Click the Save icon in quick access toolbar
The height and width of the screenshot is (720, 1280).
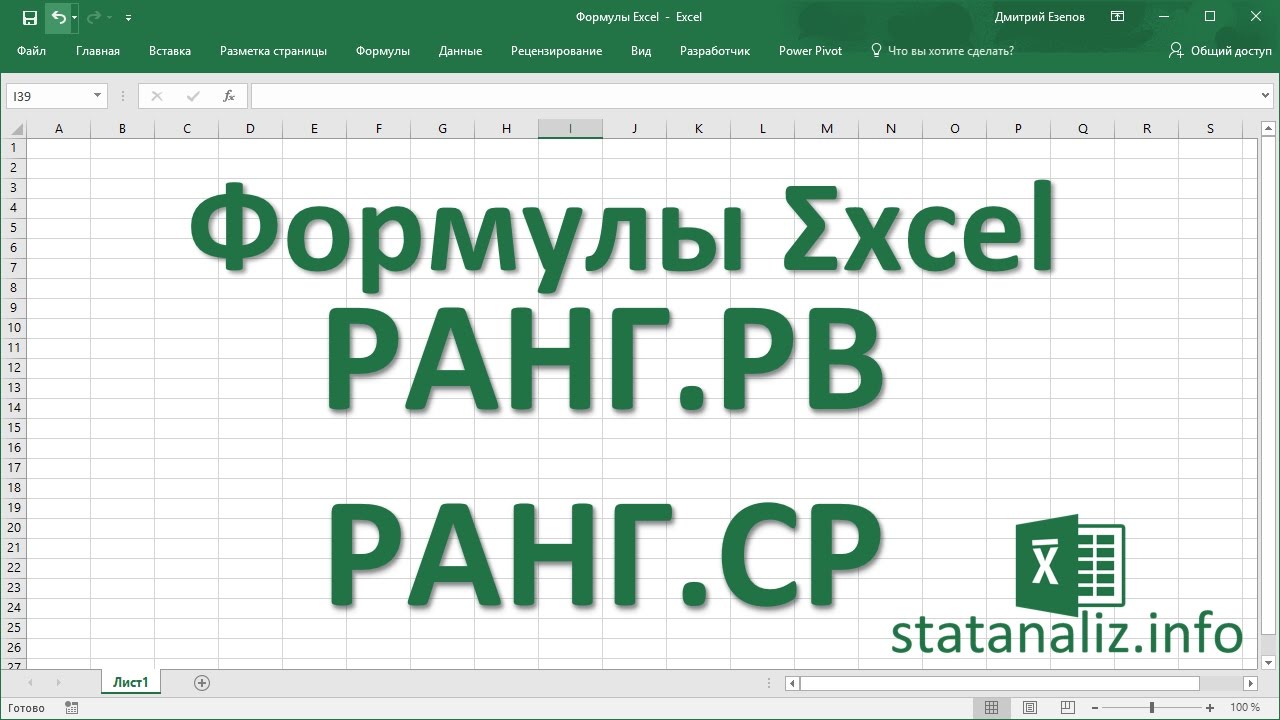click(30, 17)
